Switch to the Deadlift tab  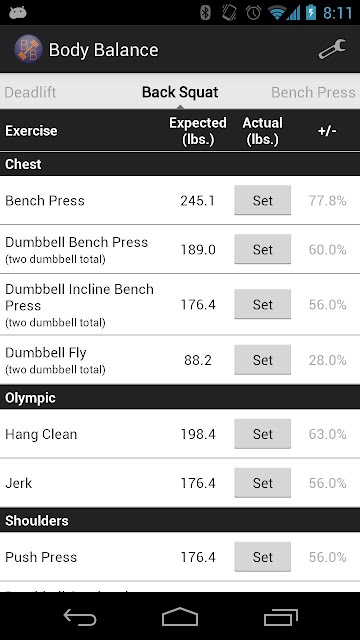(30, 92)
